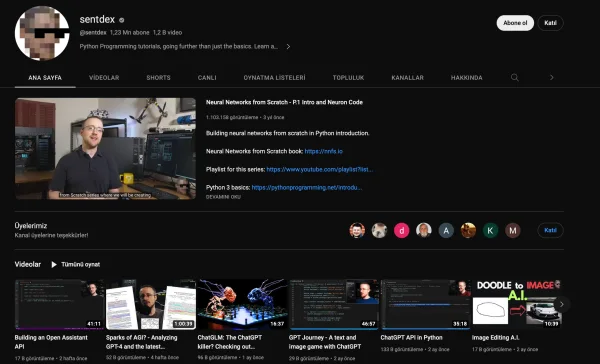Click the 'Sparks of AGI? - Analyzing GPT-4' title
Screen dimensions: 600x364
[142, 342]
